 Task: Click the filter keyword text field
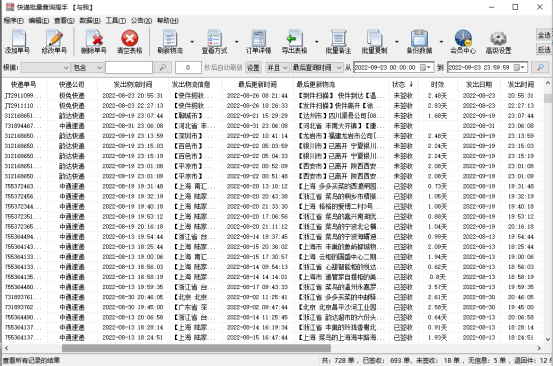click(129, 67)
